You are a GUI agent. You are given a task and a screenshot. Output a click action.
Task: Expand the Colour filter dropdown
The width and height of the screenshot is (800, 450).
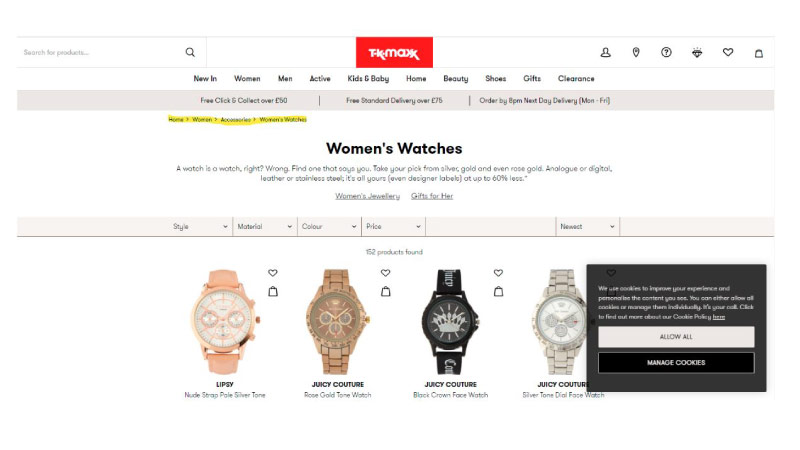329,227
